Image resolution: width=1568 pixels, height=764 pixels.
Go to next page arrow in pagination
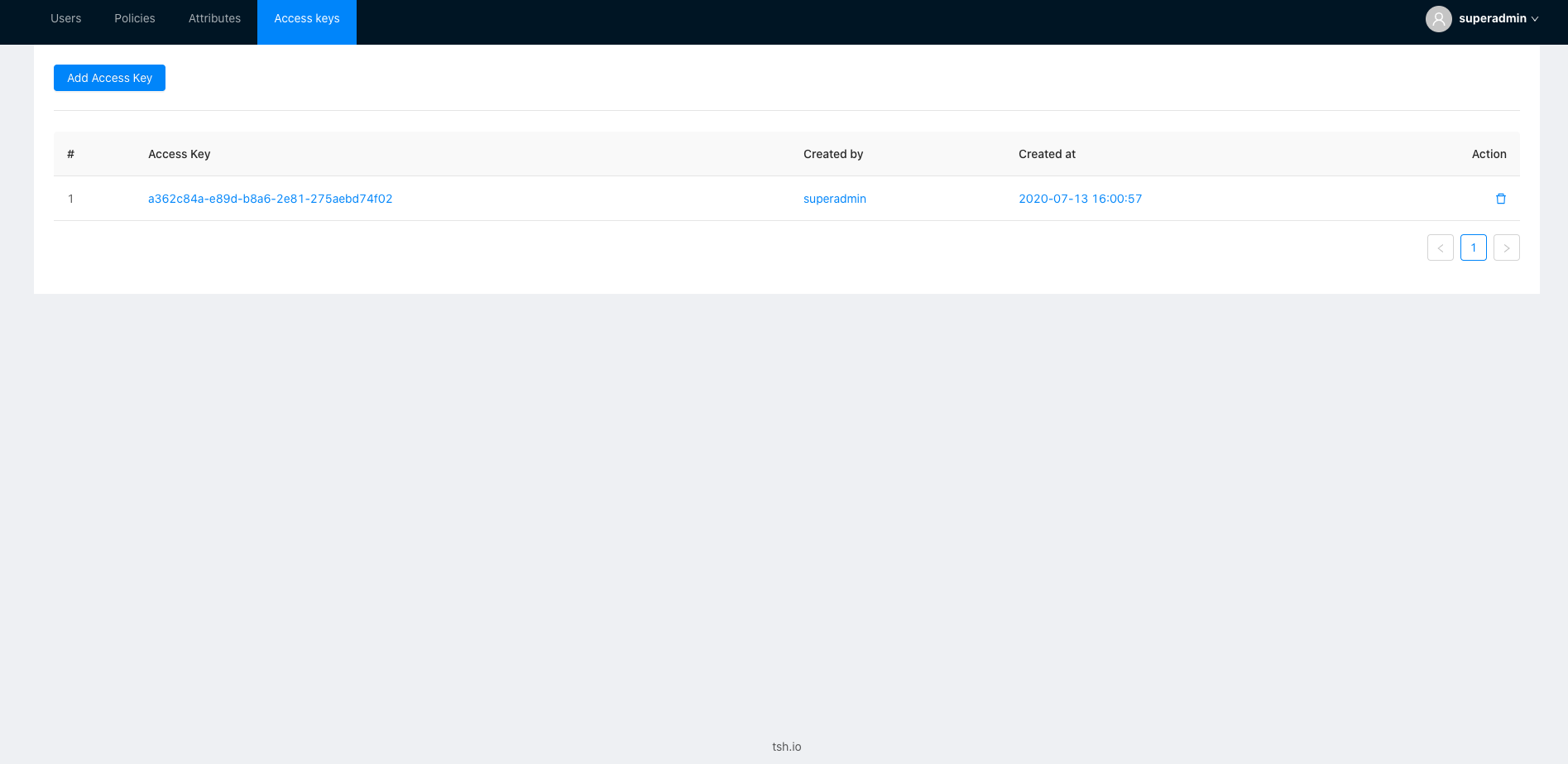(x=1506, y=247)
